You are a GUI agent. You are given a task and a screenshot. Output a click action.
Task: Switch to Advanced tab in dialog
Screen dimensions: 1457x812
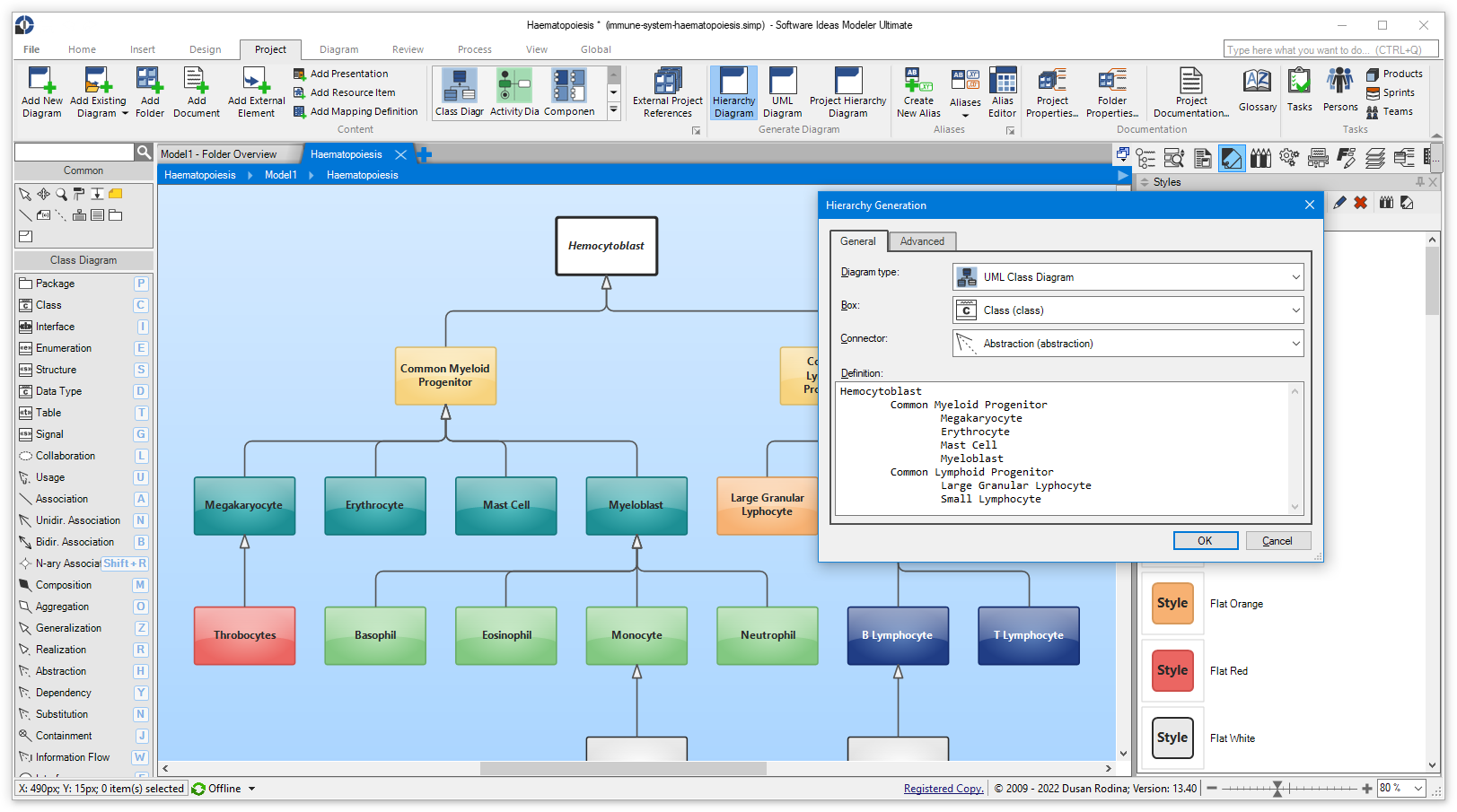click(x=922, y=241)
